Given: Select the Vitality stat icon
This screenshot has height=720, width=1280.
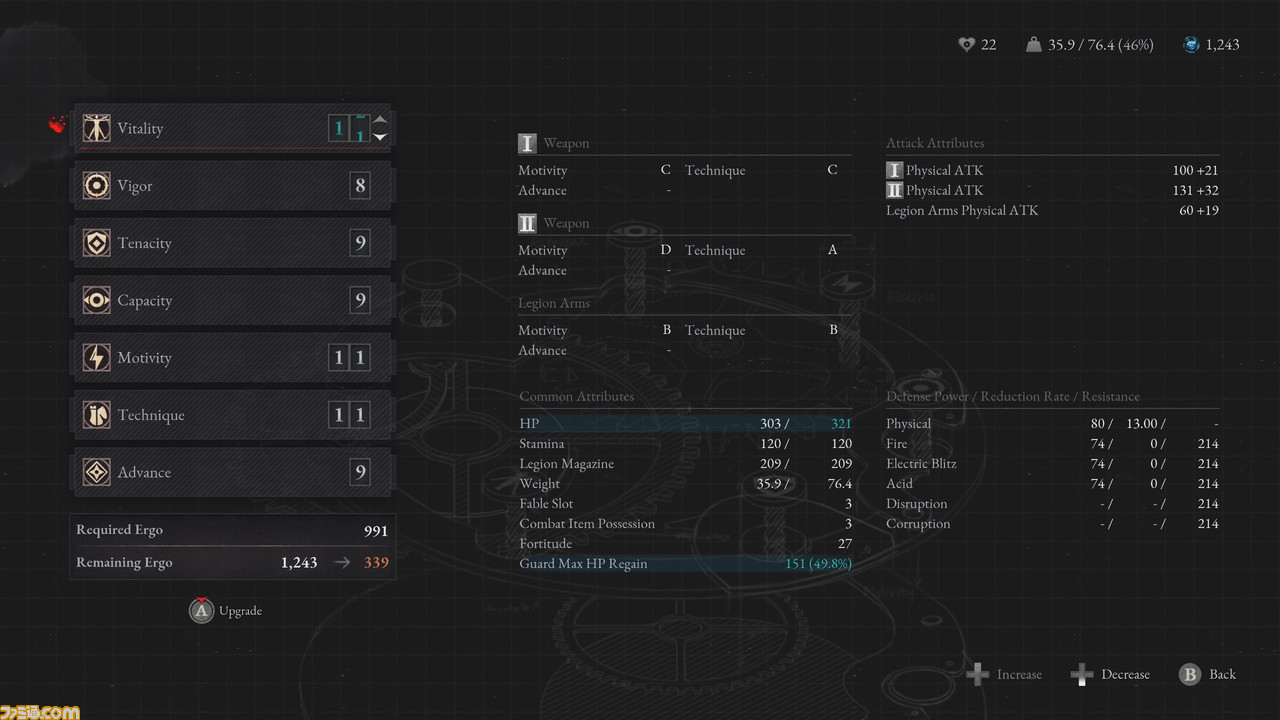Looking at the screenshot, I should point(96,128).
